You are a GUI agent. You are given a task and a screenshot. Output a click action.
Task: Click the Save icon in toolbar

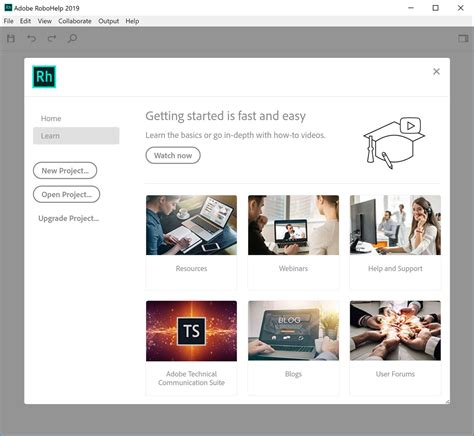(11, 38)
